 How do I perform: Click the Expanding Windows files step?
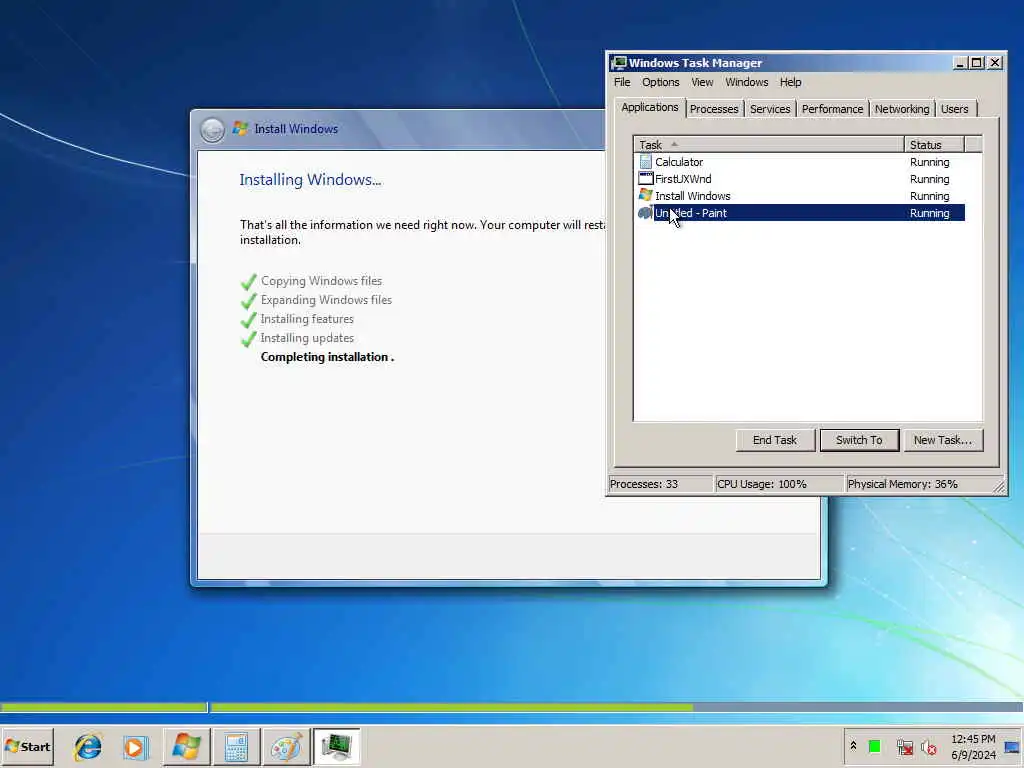[327, 300]
